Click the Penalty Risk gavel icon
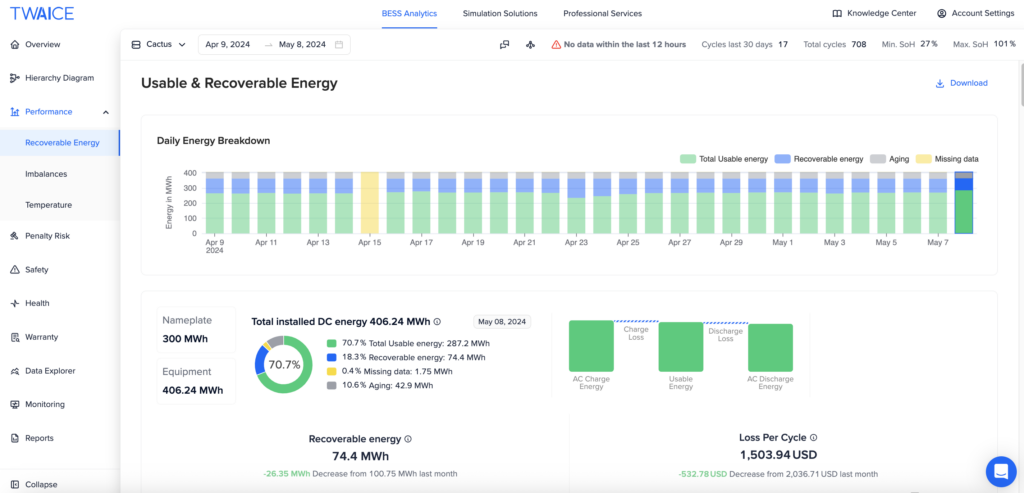 (15, 236)
